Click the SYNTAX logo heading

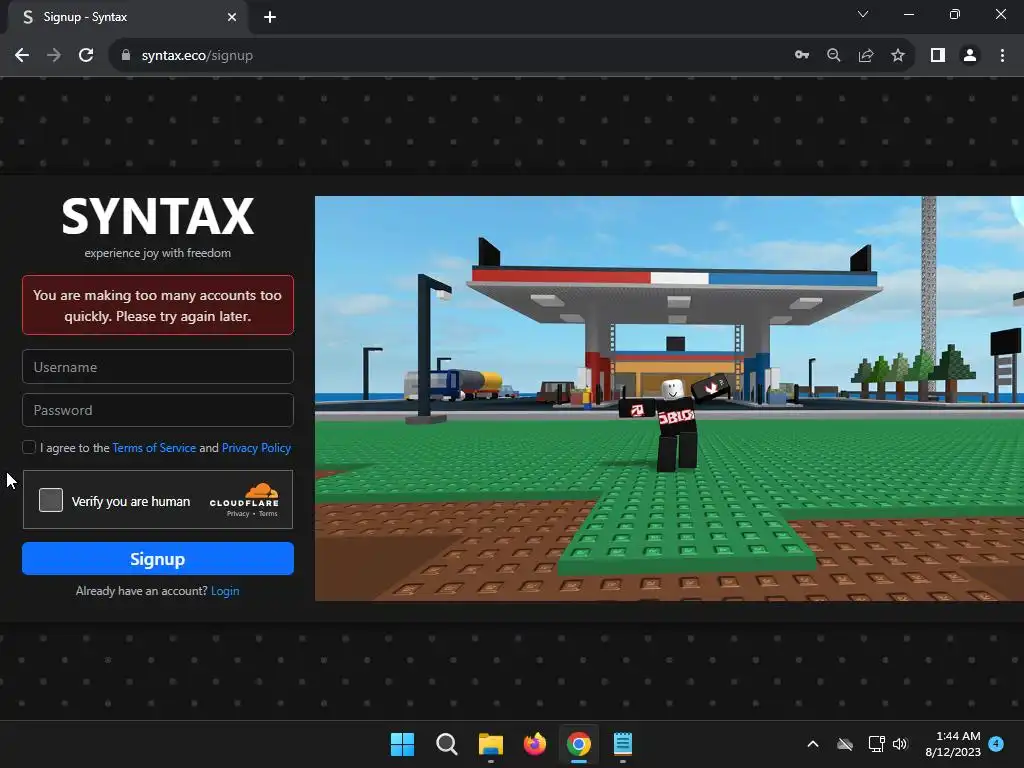point(158,216)
